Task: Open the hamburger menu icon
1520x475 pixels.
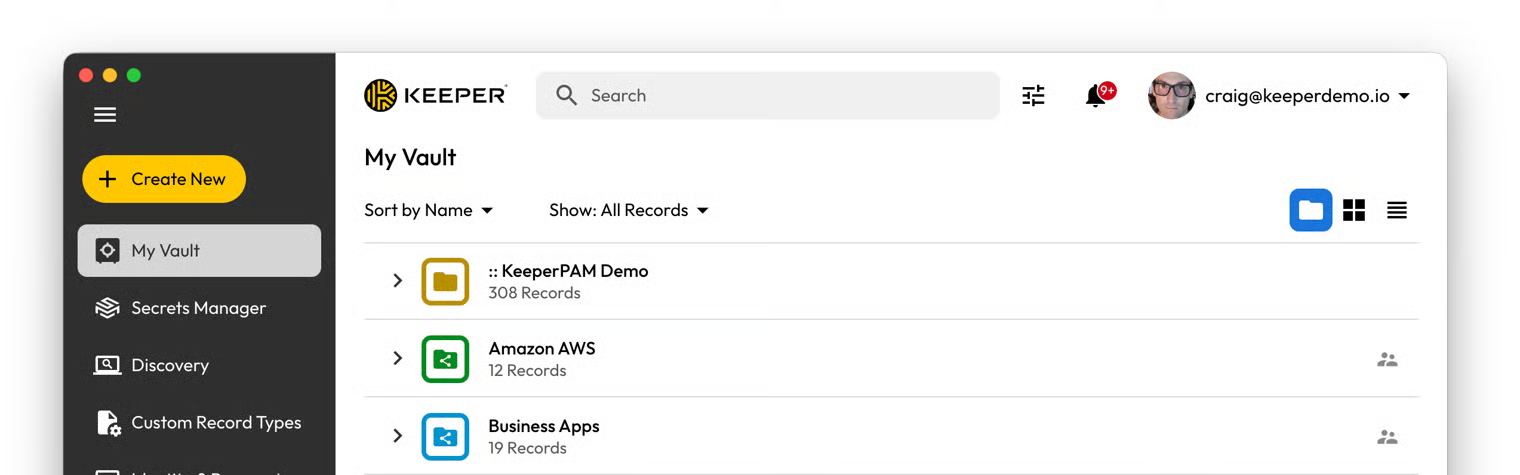Action: (105, 115)
